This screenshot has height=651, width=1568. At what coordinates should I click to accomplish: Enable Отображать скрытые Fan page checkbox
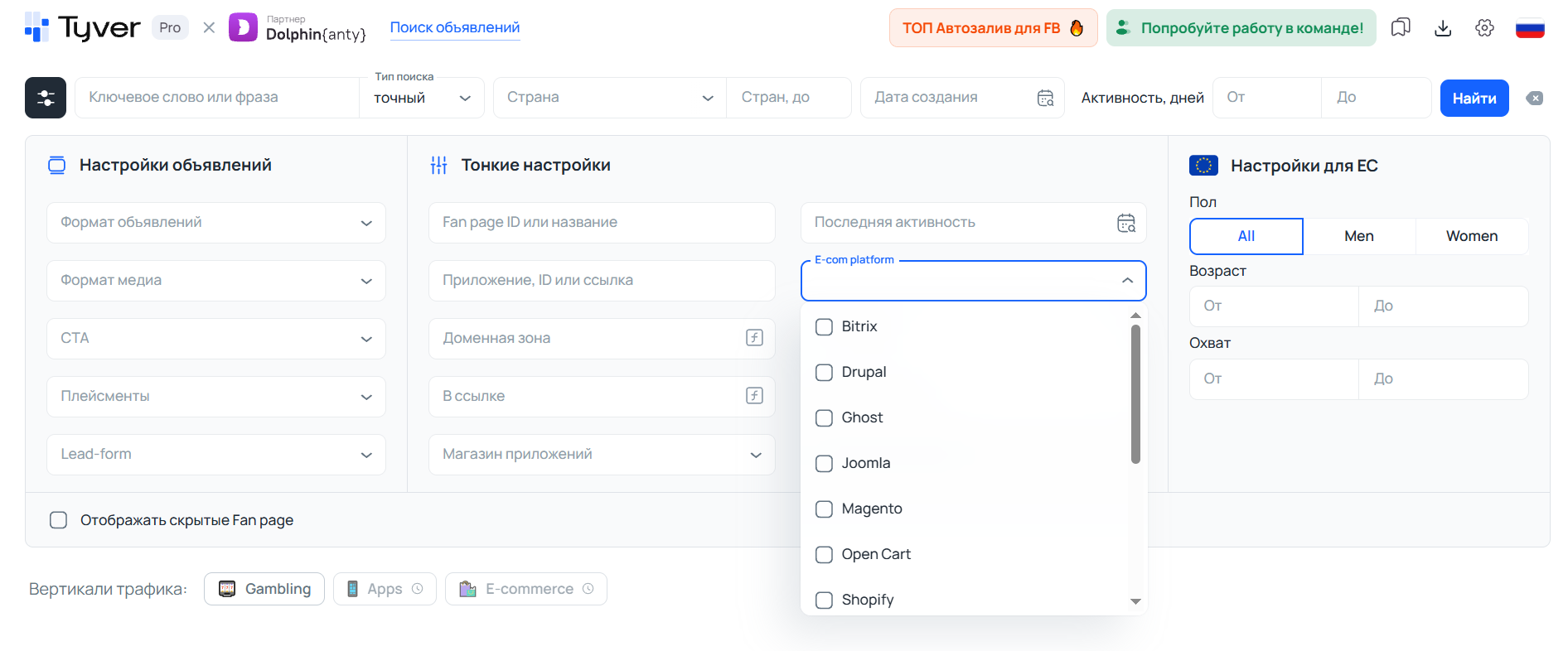(x=58, y=520)
